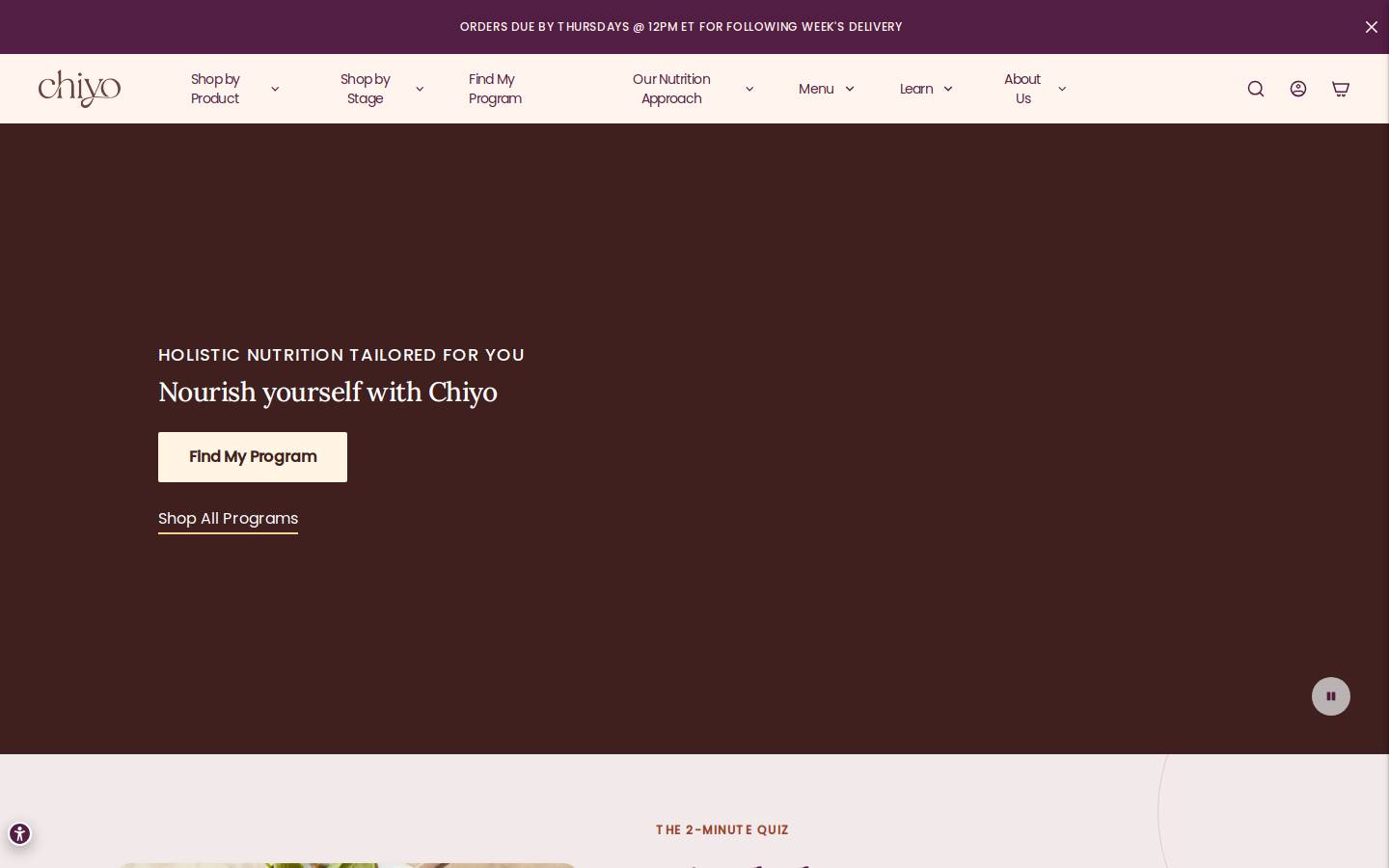
Task: Open the search magnifier icon
Action: (x=1255, y=89)
